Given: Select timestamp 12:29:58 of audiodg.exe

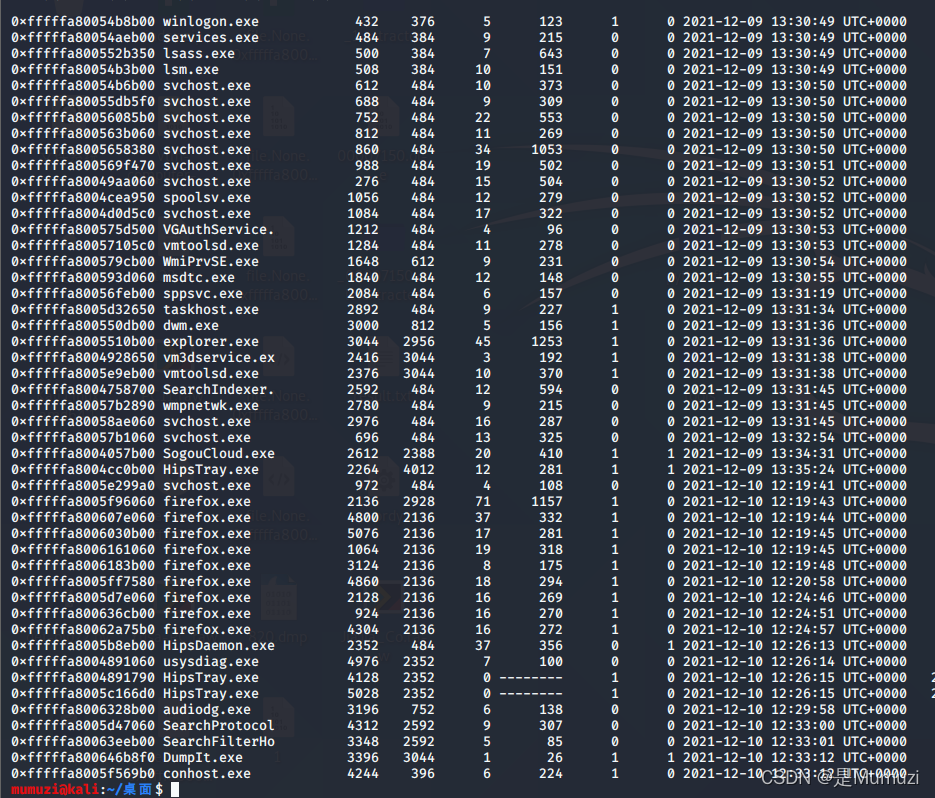Looking at the screenshot, I should (803, 710).
